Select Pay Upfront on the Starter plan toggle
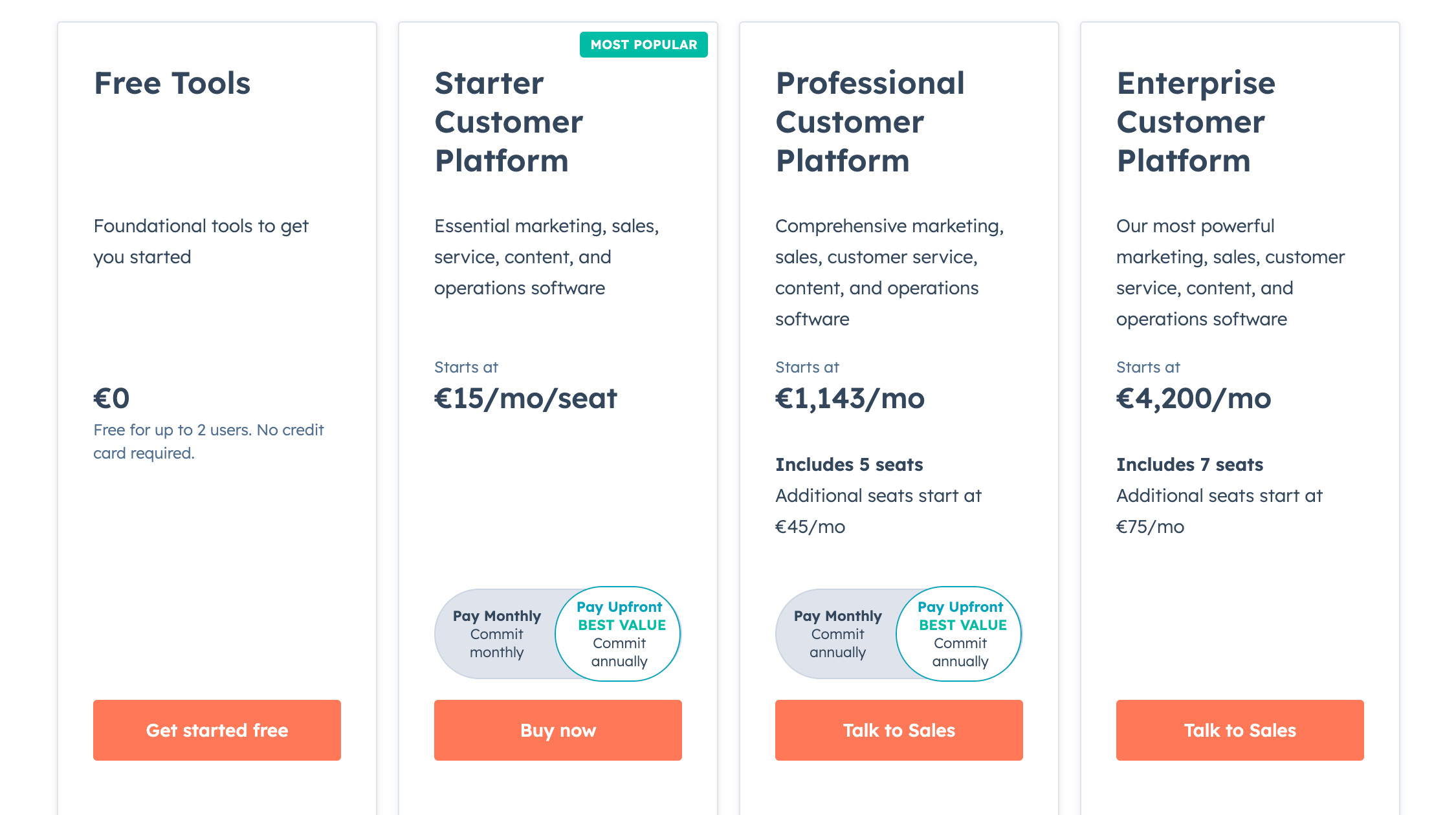 618,634
